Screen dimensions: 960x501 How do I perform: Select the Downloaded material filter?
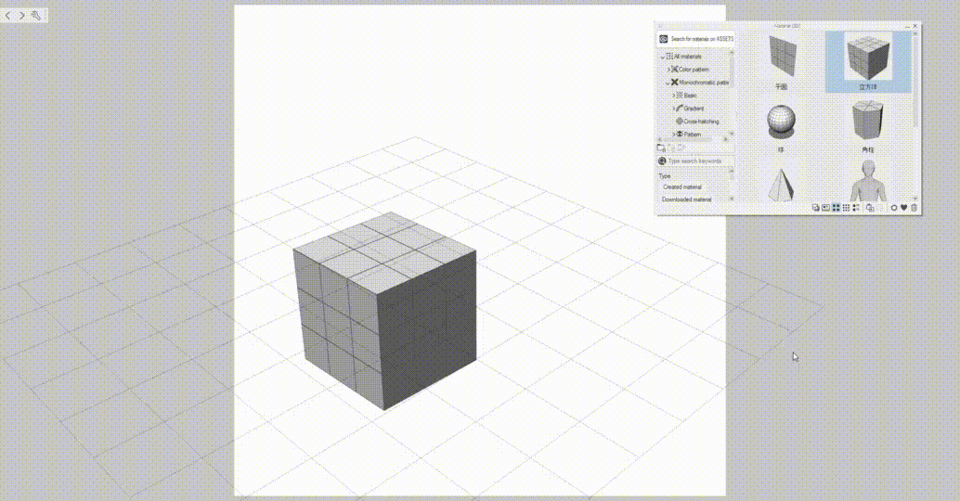pyautogui.click(x=686, y=199)
